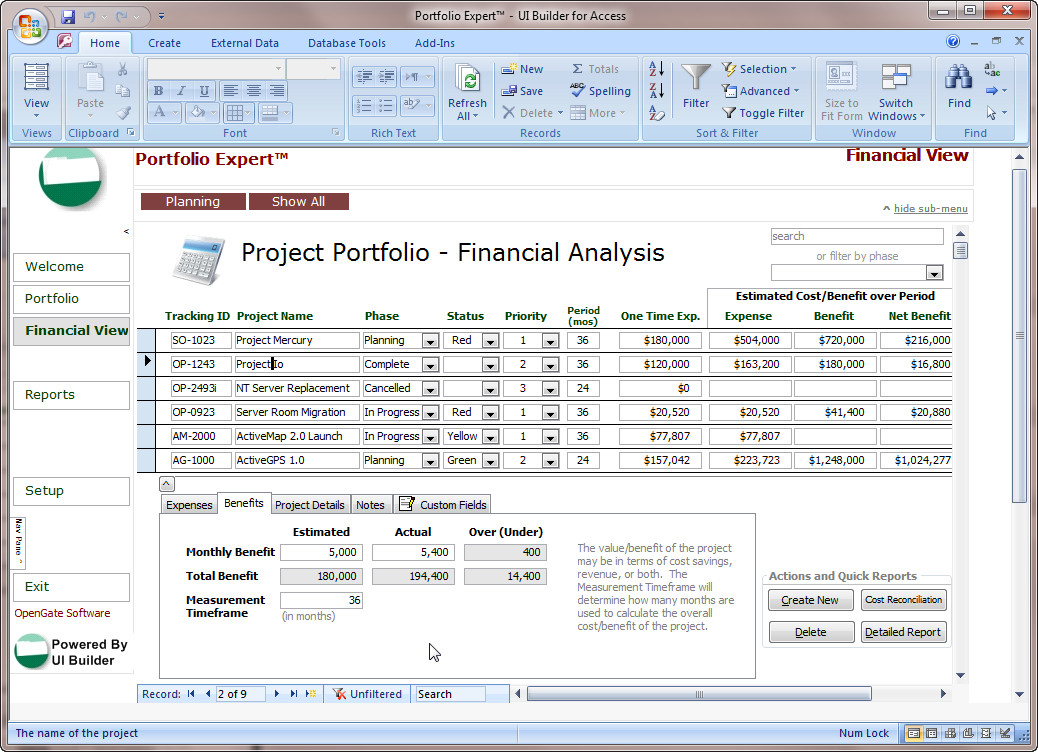This screenshot has height=752, width=1038.
Task: Click the Save icon in quick access toolbar
Action: click(x=68, y=17)
